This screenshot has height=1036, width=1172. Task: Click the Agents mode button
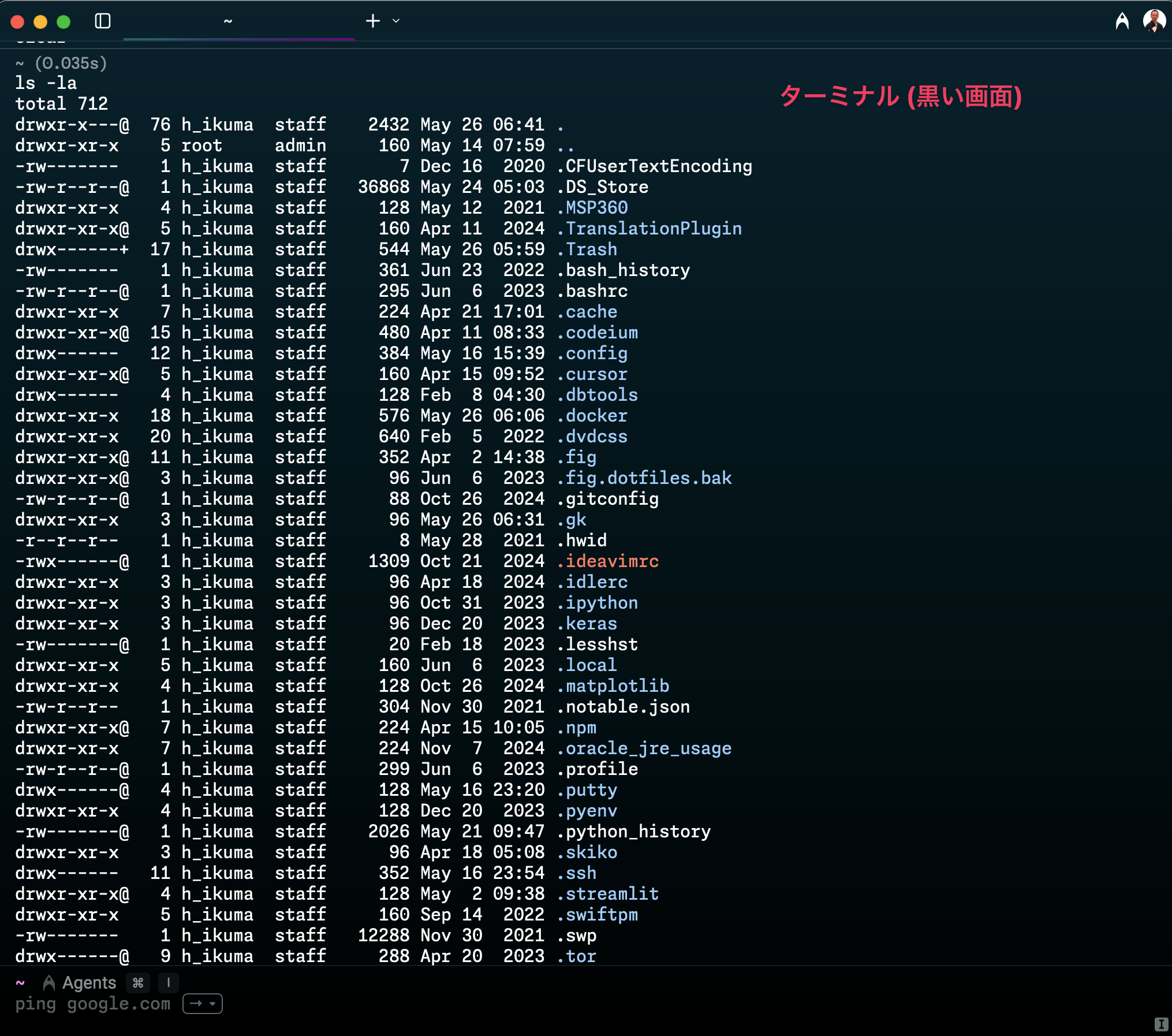pos(80,982)
